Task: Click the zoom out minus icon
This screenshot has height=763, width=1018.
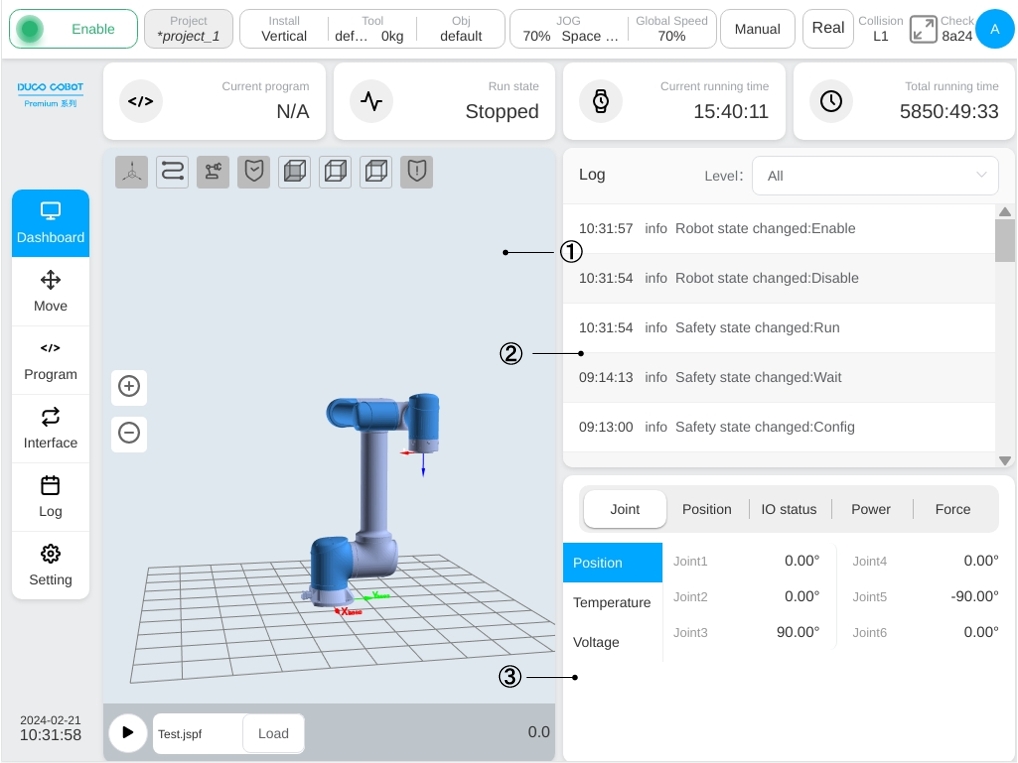Action: coord(129,432)
